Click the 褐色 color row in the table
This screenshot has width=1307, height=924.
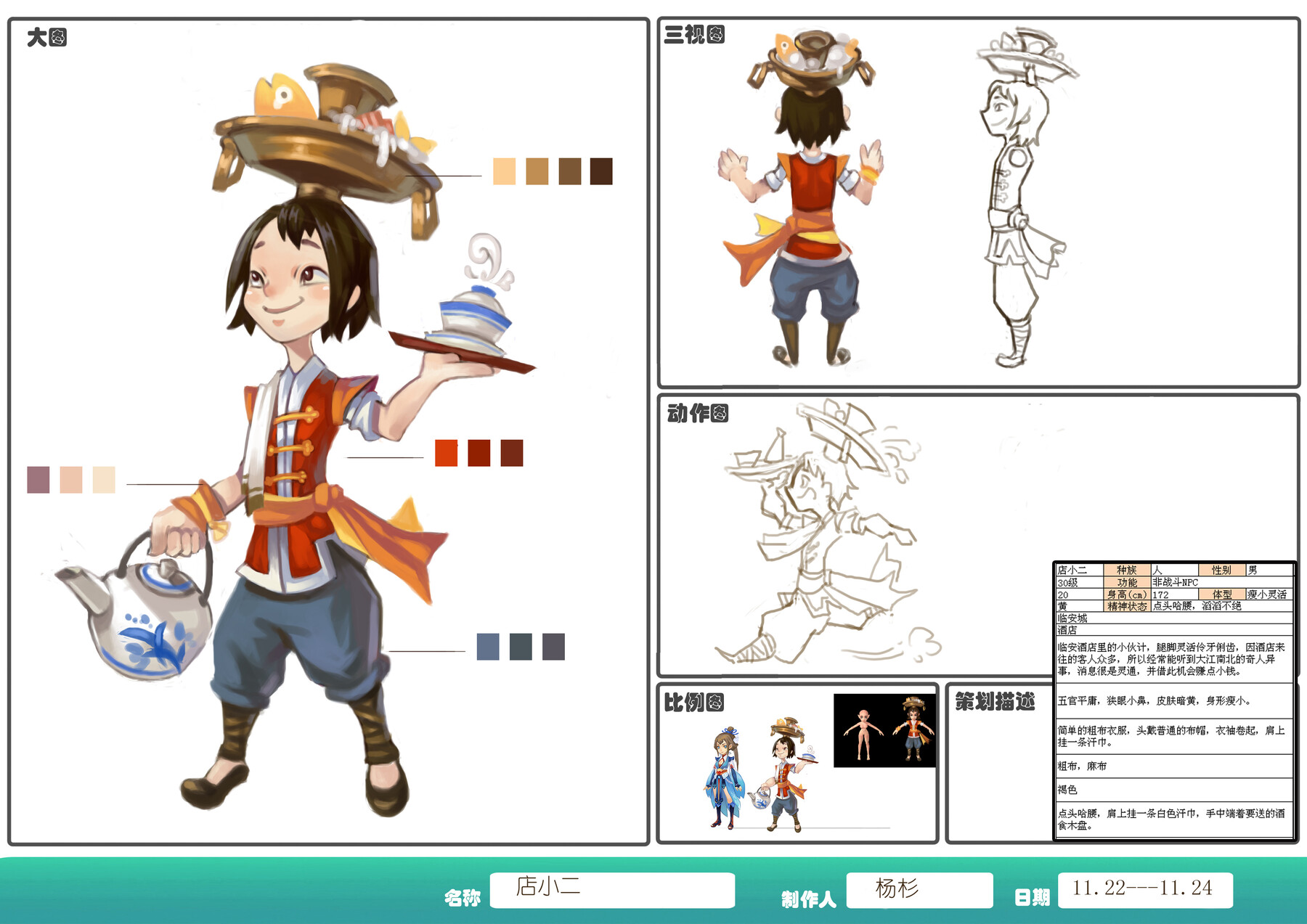[x=1174, y=790]
